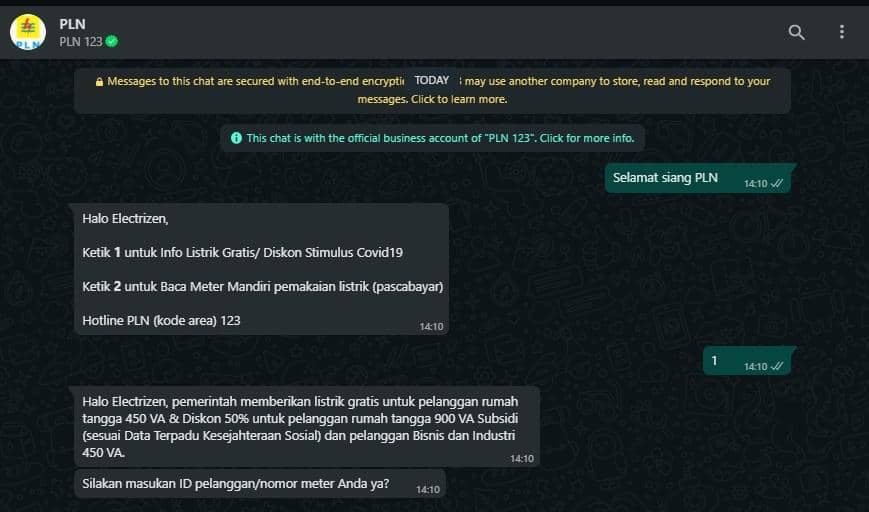Viewport: 869px width, 512px height.
Task: Click the 14:10 timestamp on the ID pelanggan message
Action: 428,489
